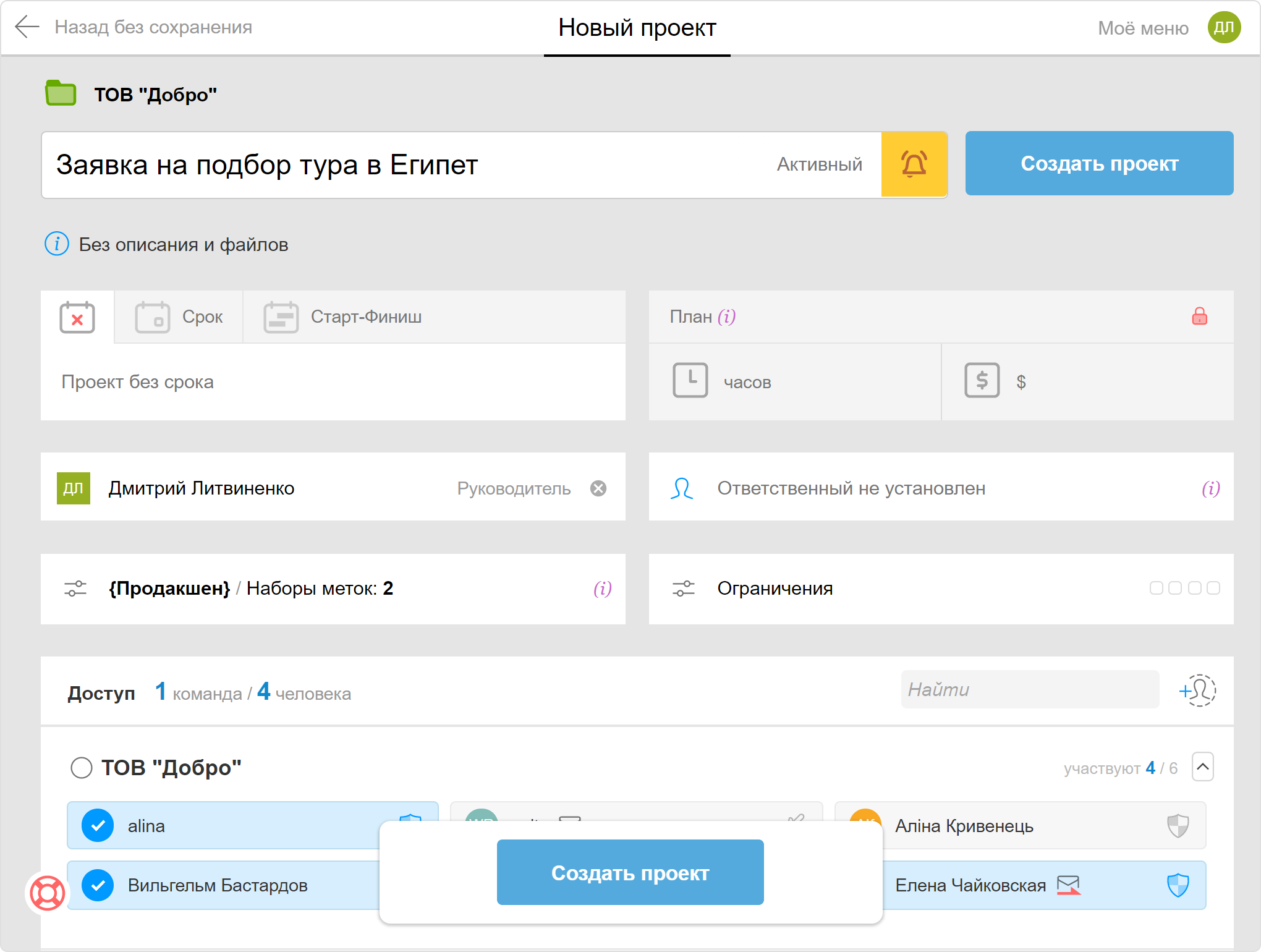
Task: Switch to the Срок tab
Action: click(x=179, y=317)
